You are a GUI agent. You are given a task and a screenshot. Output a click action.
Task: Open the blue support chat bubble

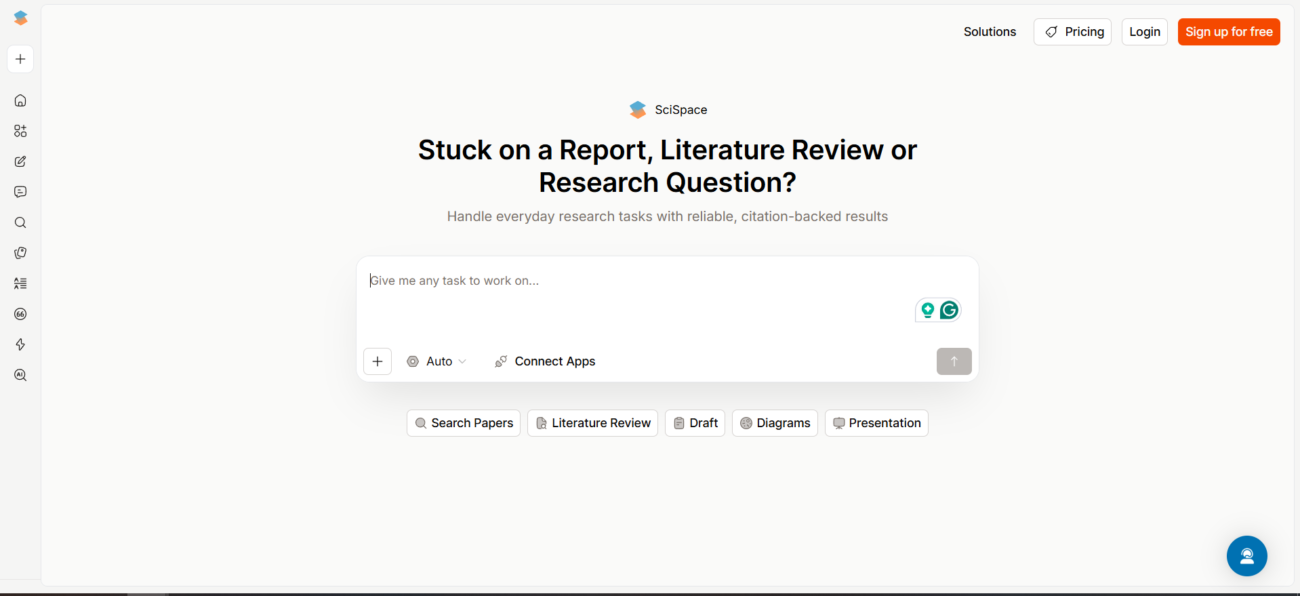point(1246,556)
